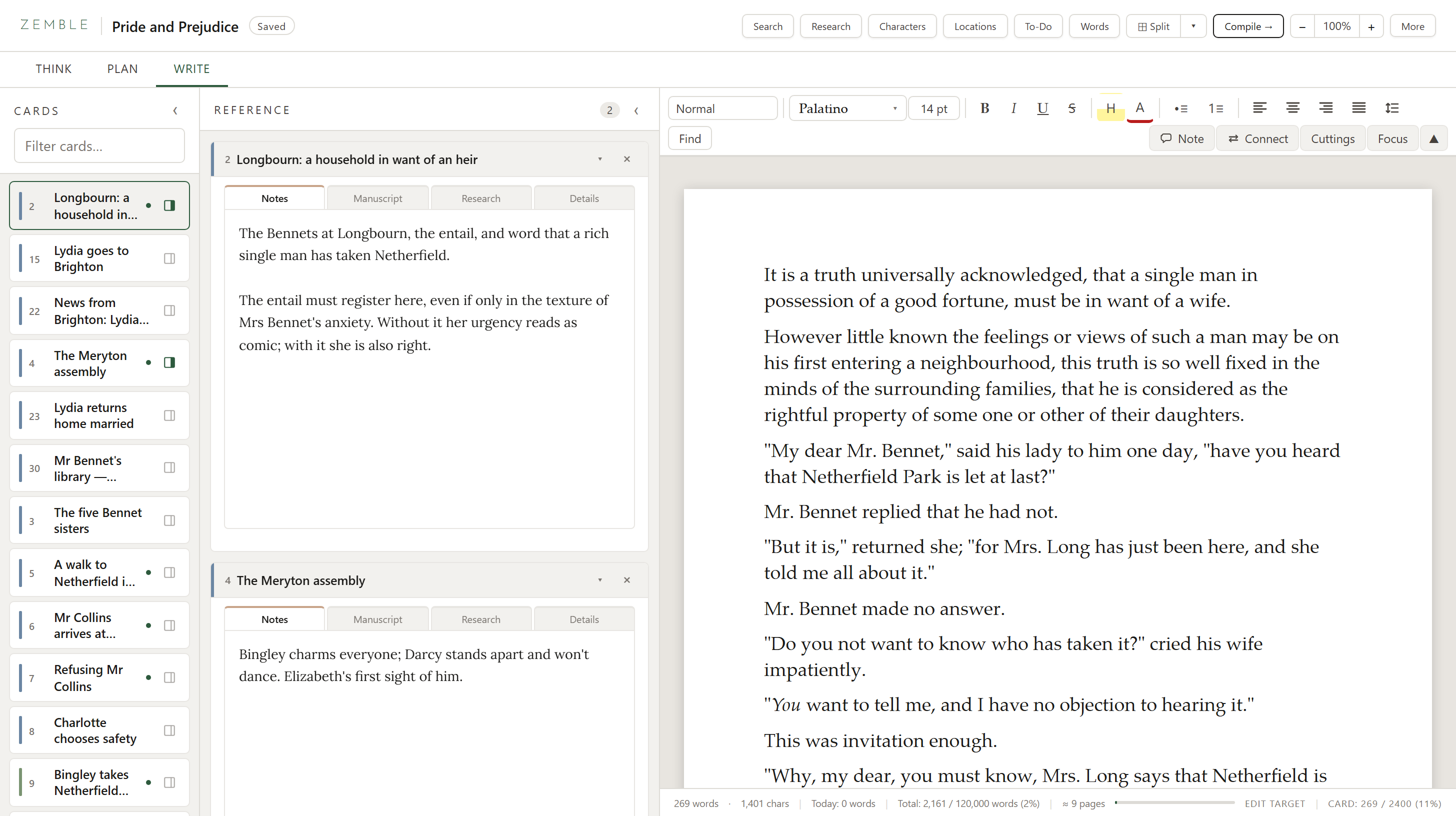Close The Meryton assembly reference card
This screenshot has width=1456, height=816.
pos(627,580)
